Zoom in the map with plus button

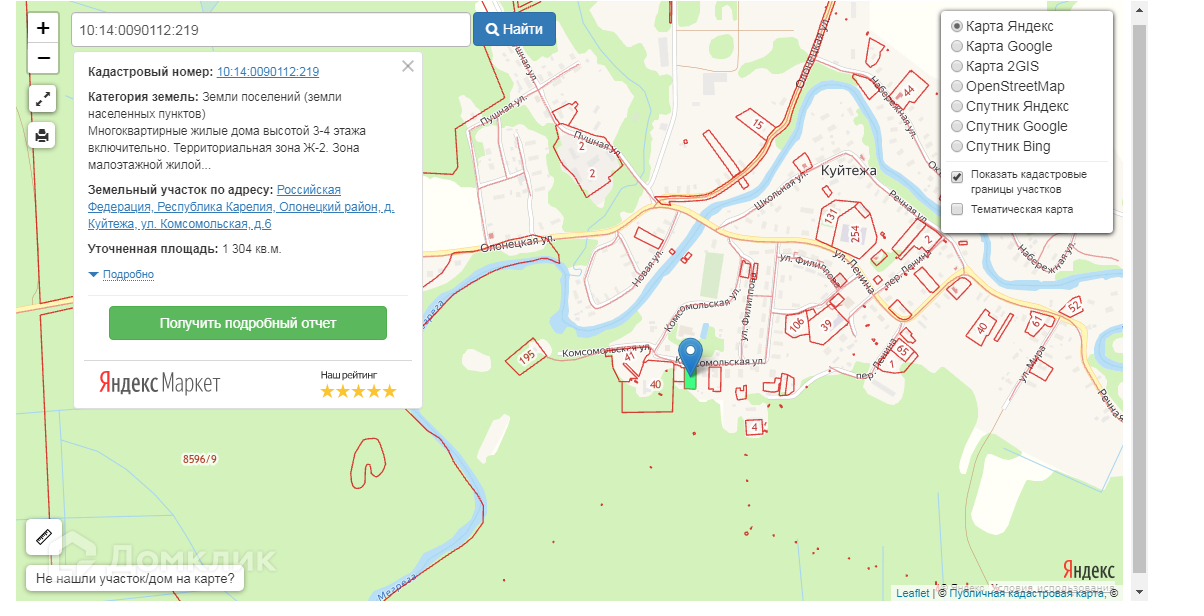pyautogui.click(x=43, y=28)
